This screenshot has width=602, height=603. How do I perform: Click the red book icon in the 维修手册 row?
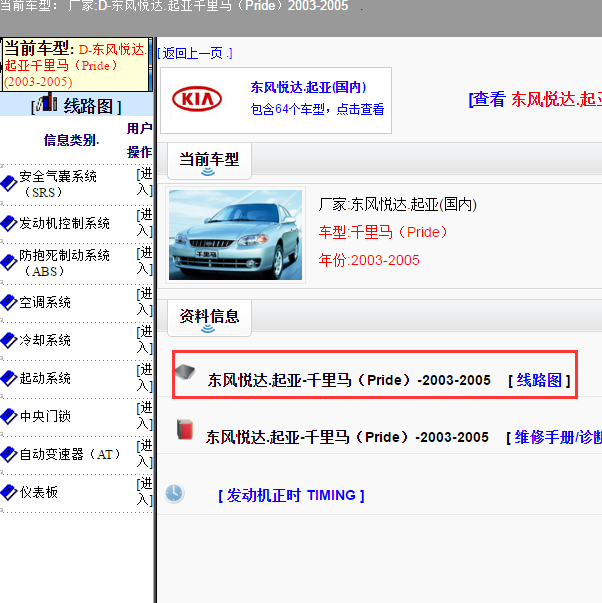(185, 430)
